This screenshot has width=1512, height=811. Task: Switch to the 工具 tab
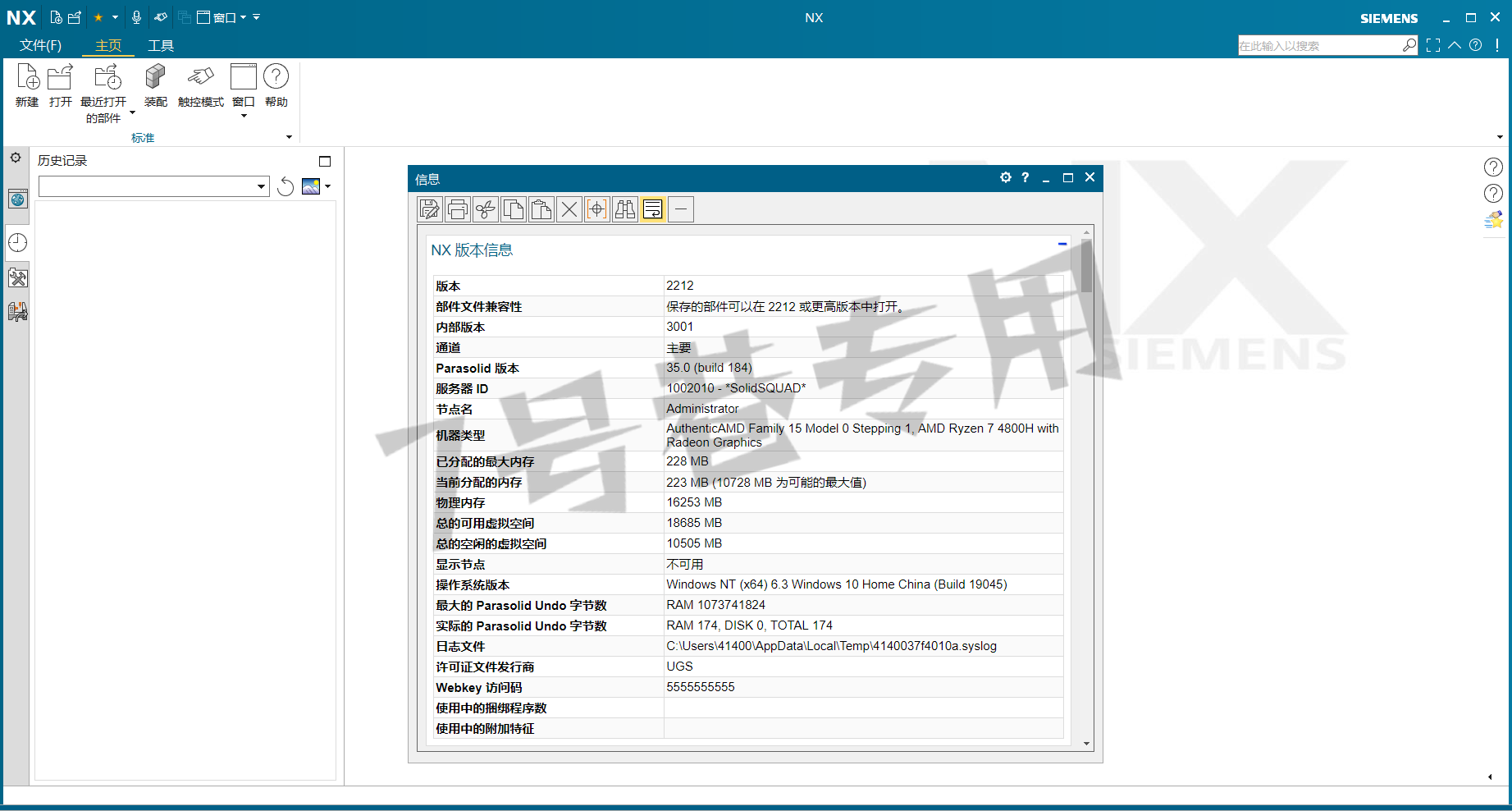(161, 45)
